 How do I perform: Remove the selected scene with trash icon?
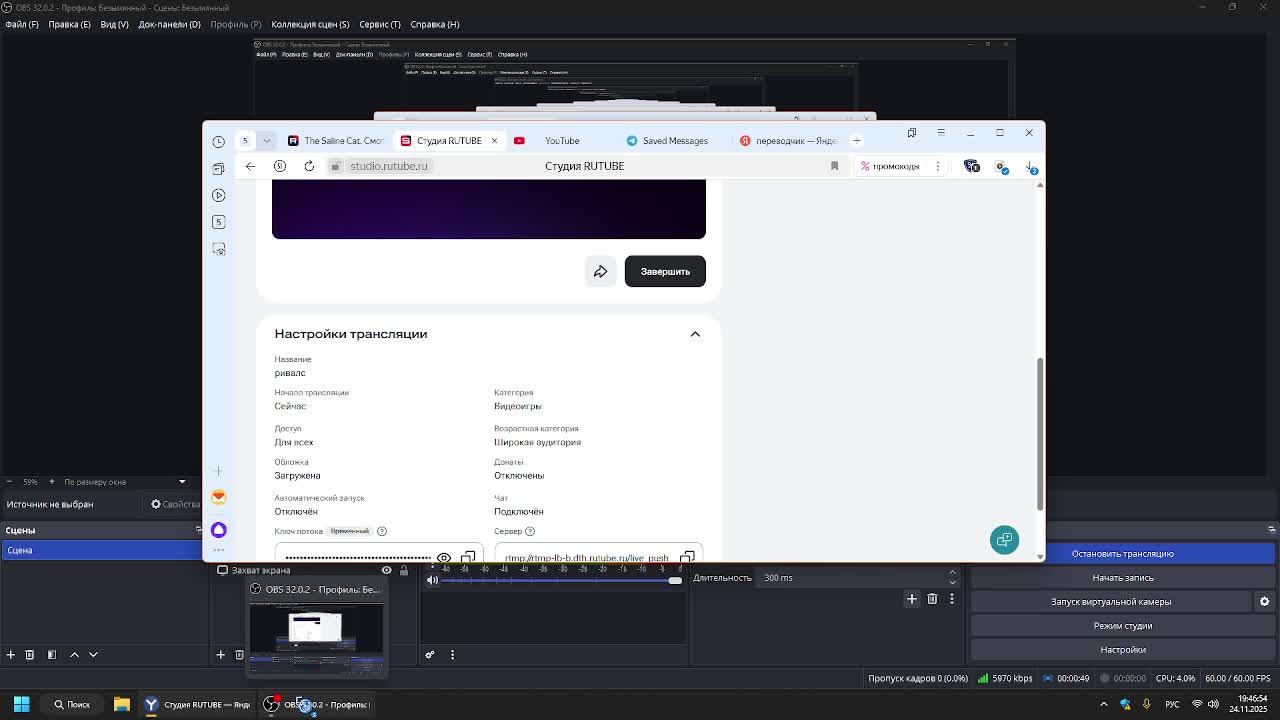click(30, 655)
